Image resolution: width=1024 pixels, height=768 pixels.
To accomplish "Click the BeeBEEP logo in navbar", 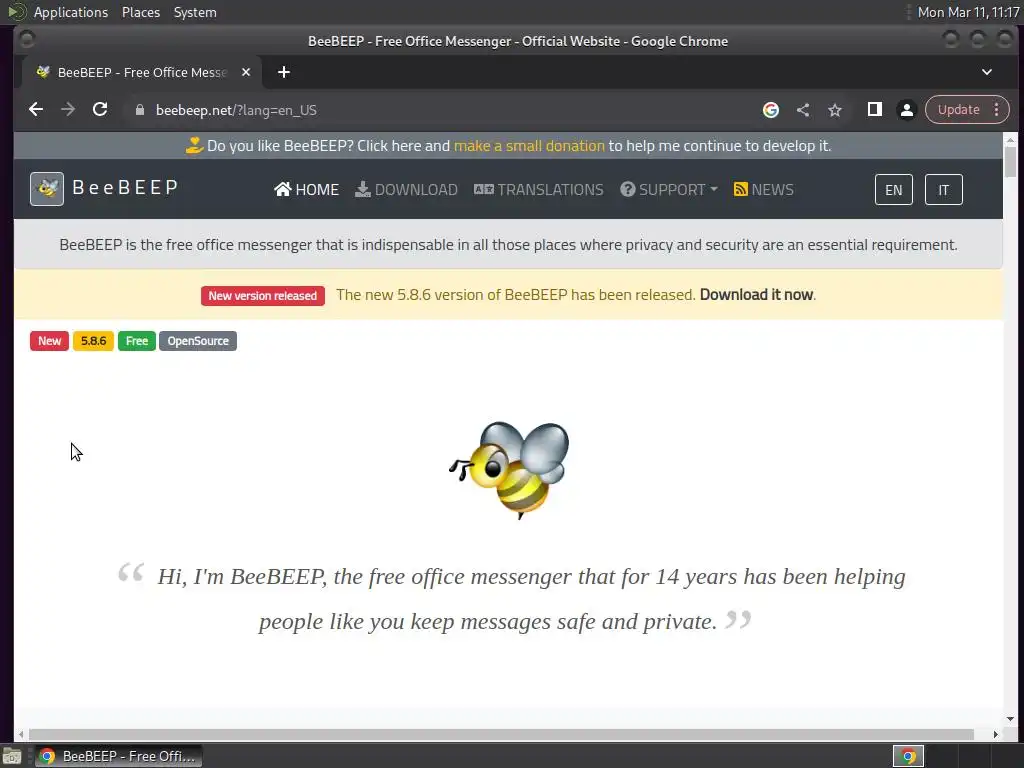I will pos(47,189).
